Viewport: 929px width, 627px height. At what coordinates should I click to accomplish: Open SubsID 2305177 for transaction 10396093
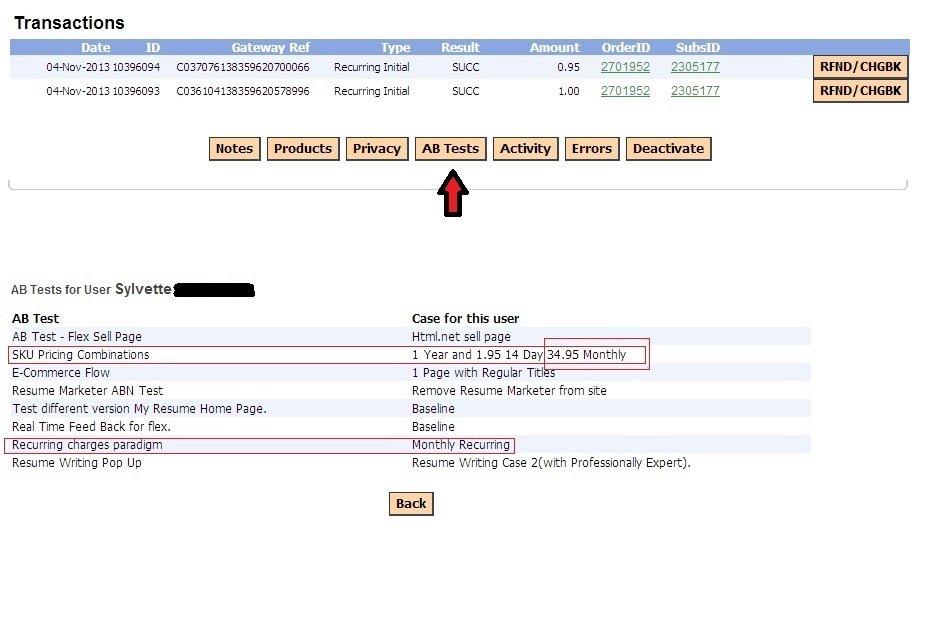coord(695,91)
